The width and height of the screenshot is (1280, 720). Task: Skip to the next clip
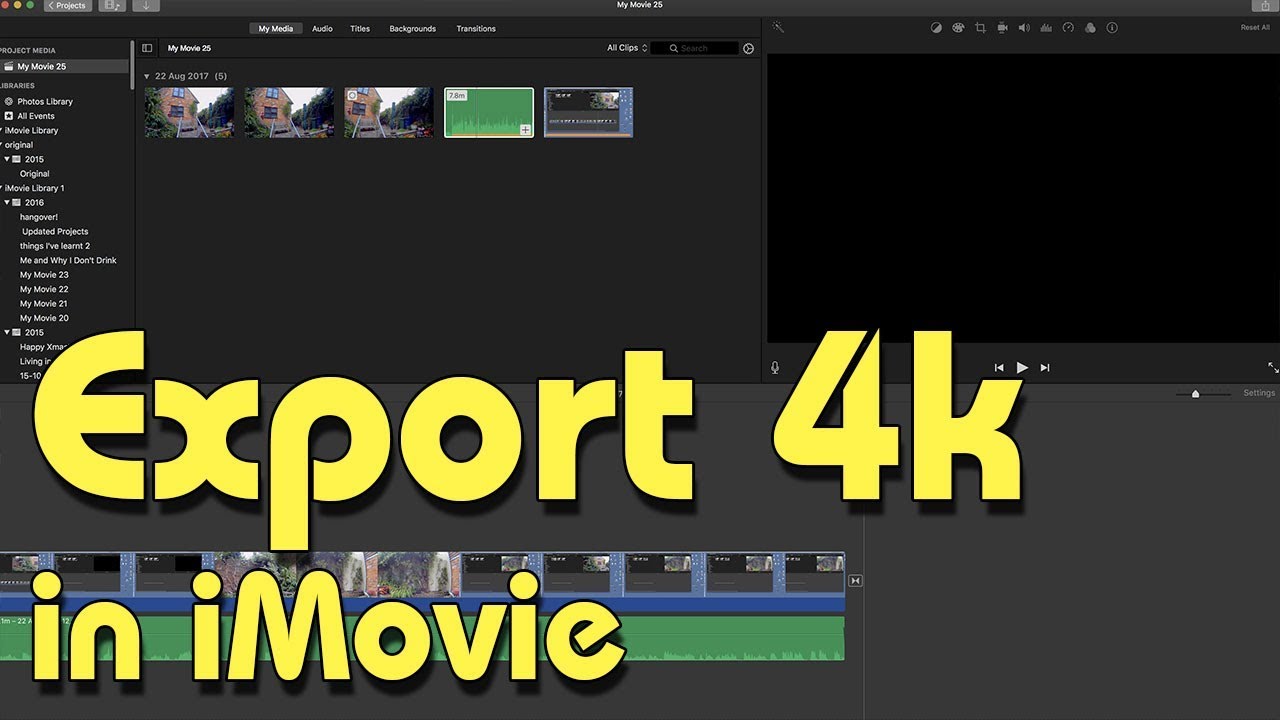click(x=1045, y=368)
